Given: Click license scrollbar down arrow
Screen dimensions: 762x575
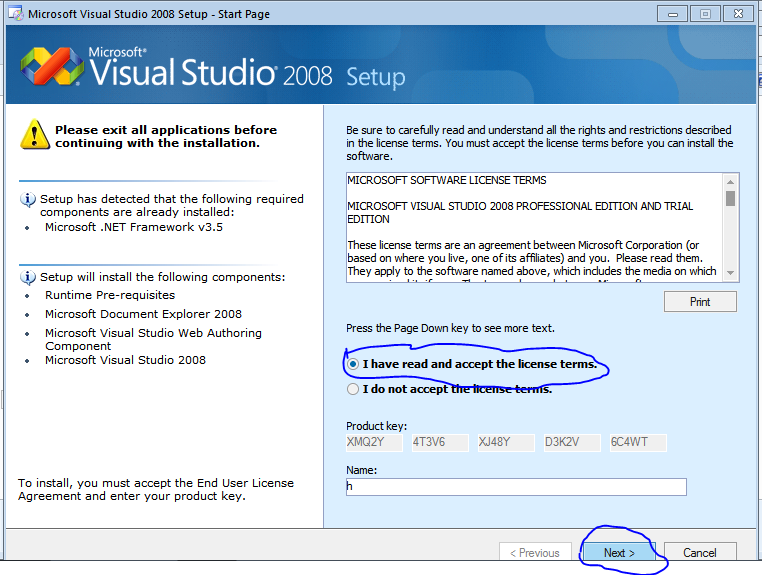Looking at the screenshot, I should [730, 273].
